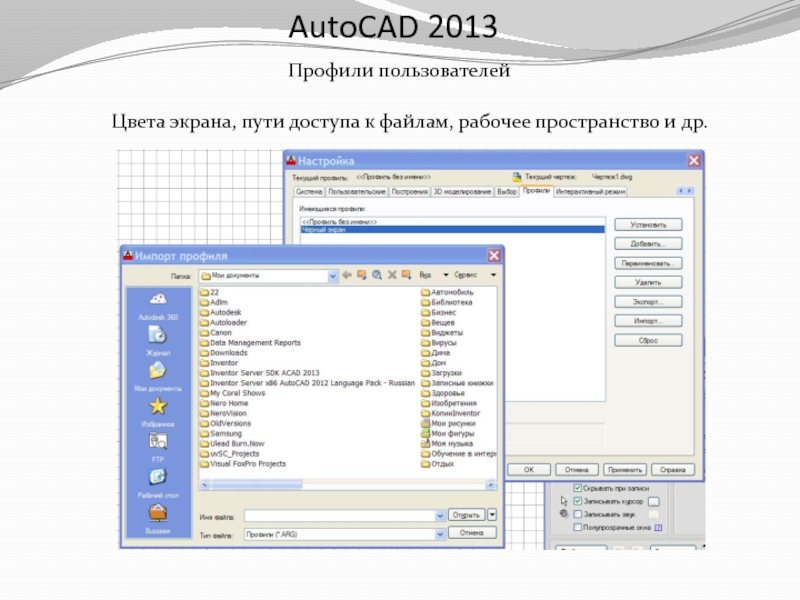Click Отмена in Импорт профиля dialog
Image resolution: width=800 pixels, height=600 pixels.
point(472,533)
